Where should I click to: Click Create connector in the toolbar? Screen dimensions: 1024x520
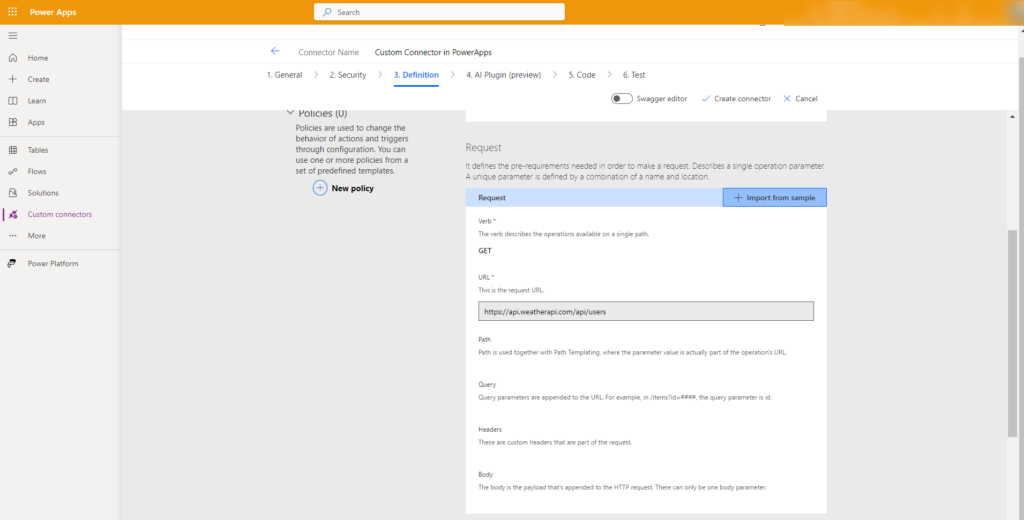pyautogui.click(x=736, y=99)
